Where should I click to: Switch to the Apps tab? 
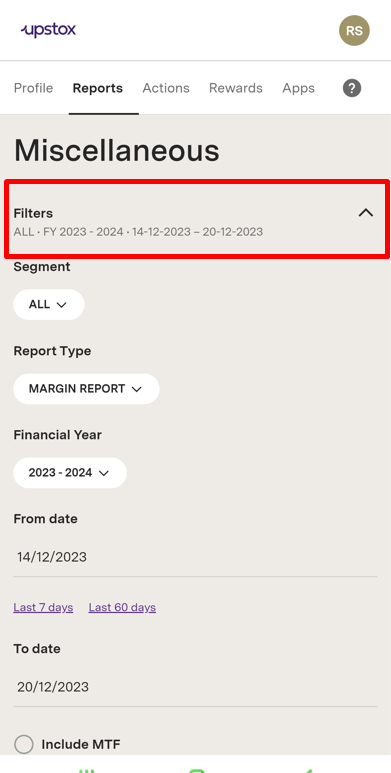pos(298,88)
